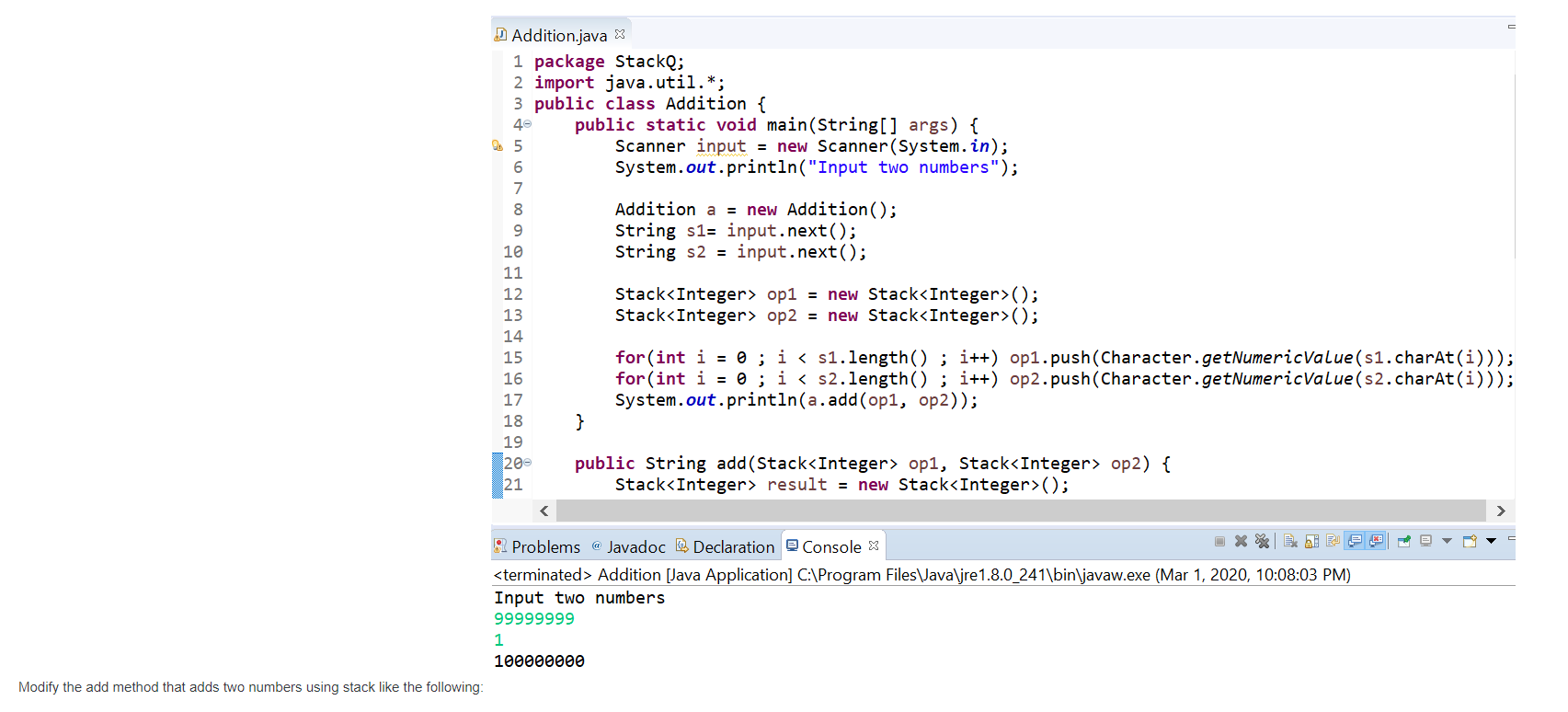
Task: Click 'op1' stack declaration on line 12
Action: [x=782, y=294]
